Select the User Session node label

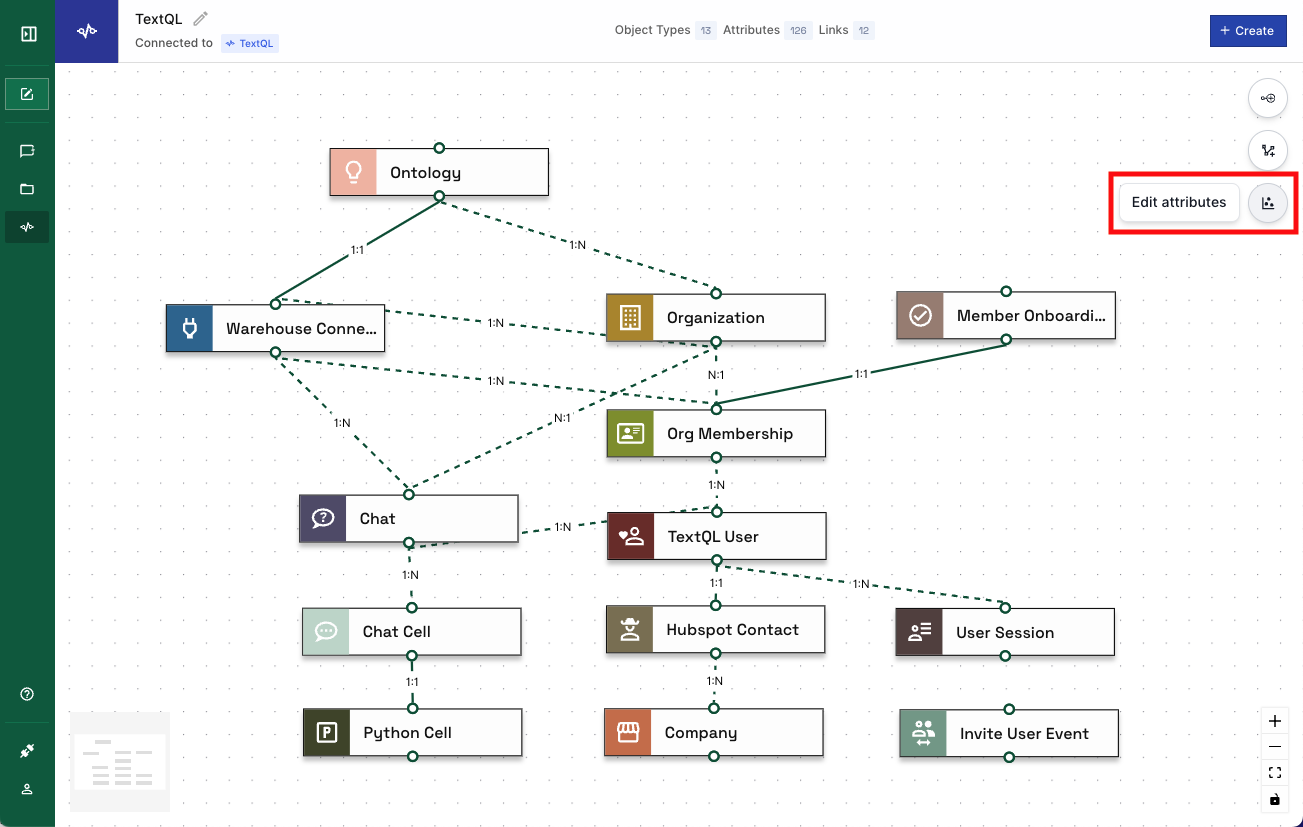[x=1005, y=633]
